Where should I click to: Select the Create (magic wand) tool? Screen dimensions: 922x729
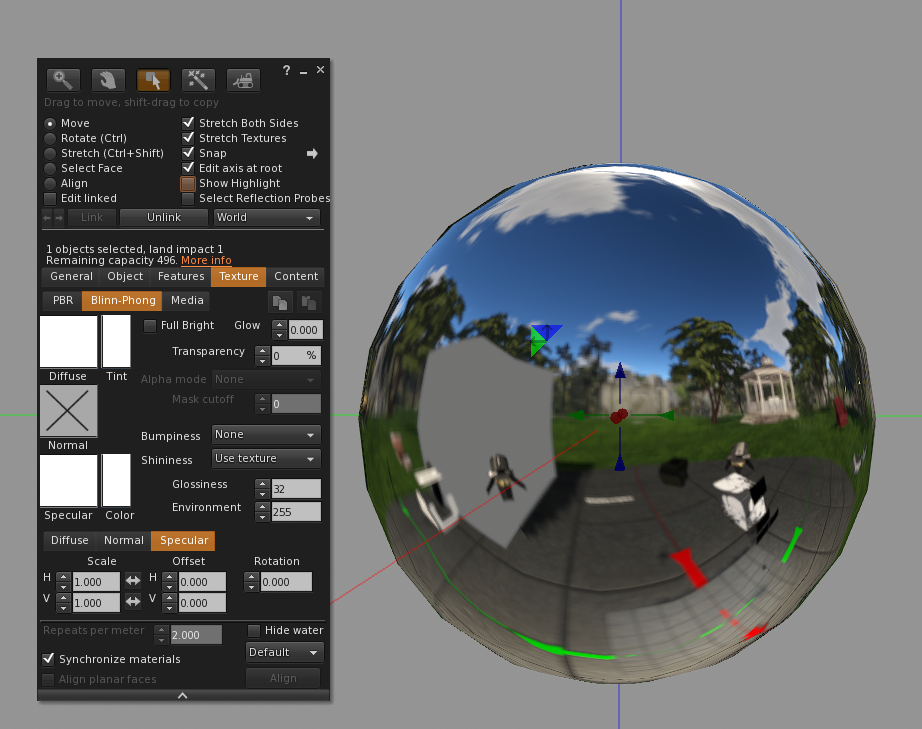click(198, 80)
